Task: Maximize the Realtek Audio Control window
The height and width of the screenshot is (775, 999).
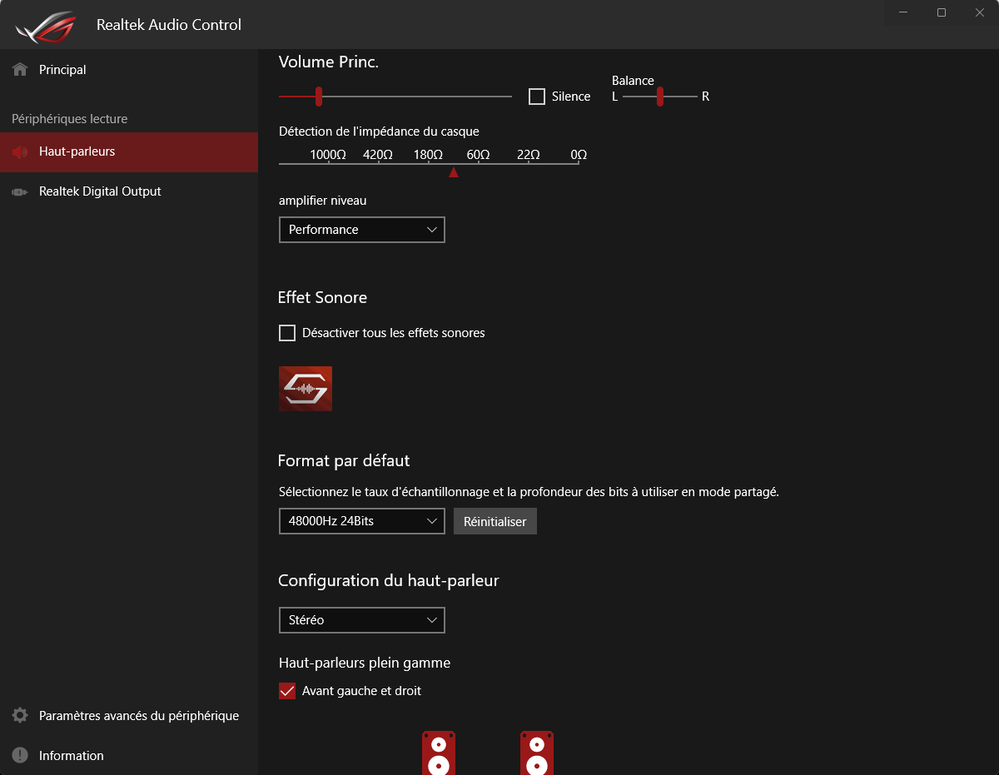Action: (x=941, y=13)
